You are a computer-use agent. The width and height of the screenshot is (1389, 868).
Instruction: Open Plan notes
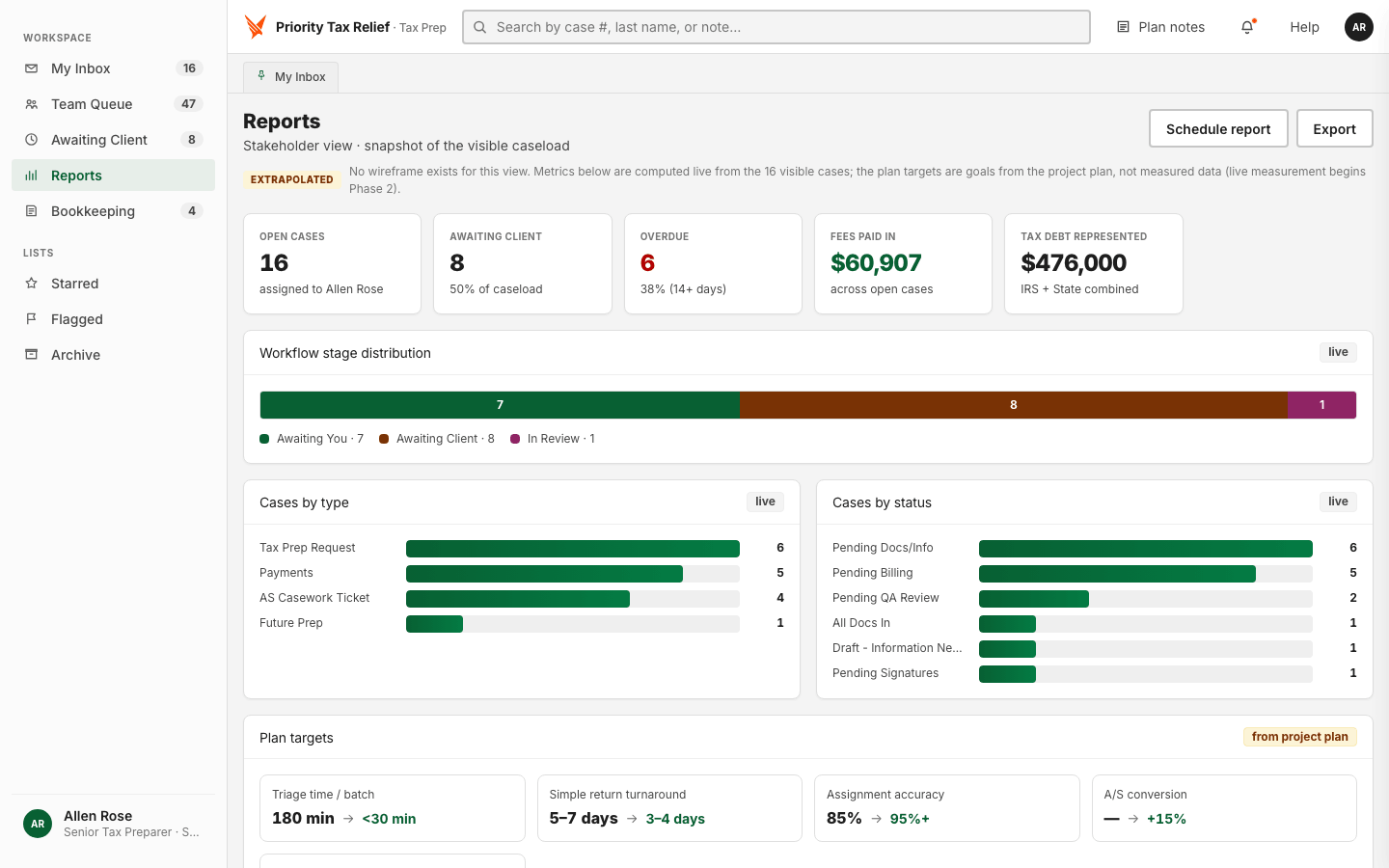click(x=1160, y=27)
